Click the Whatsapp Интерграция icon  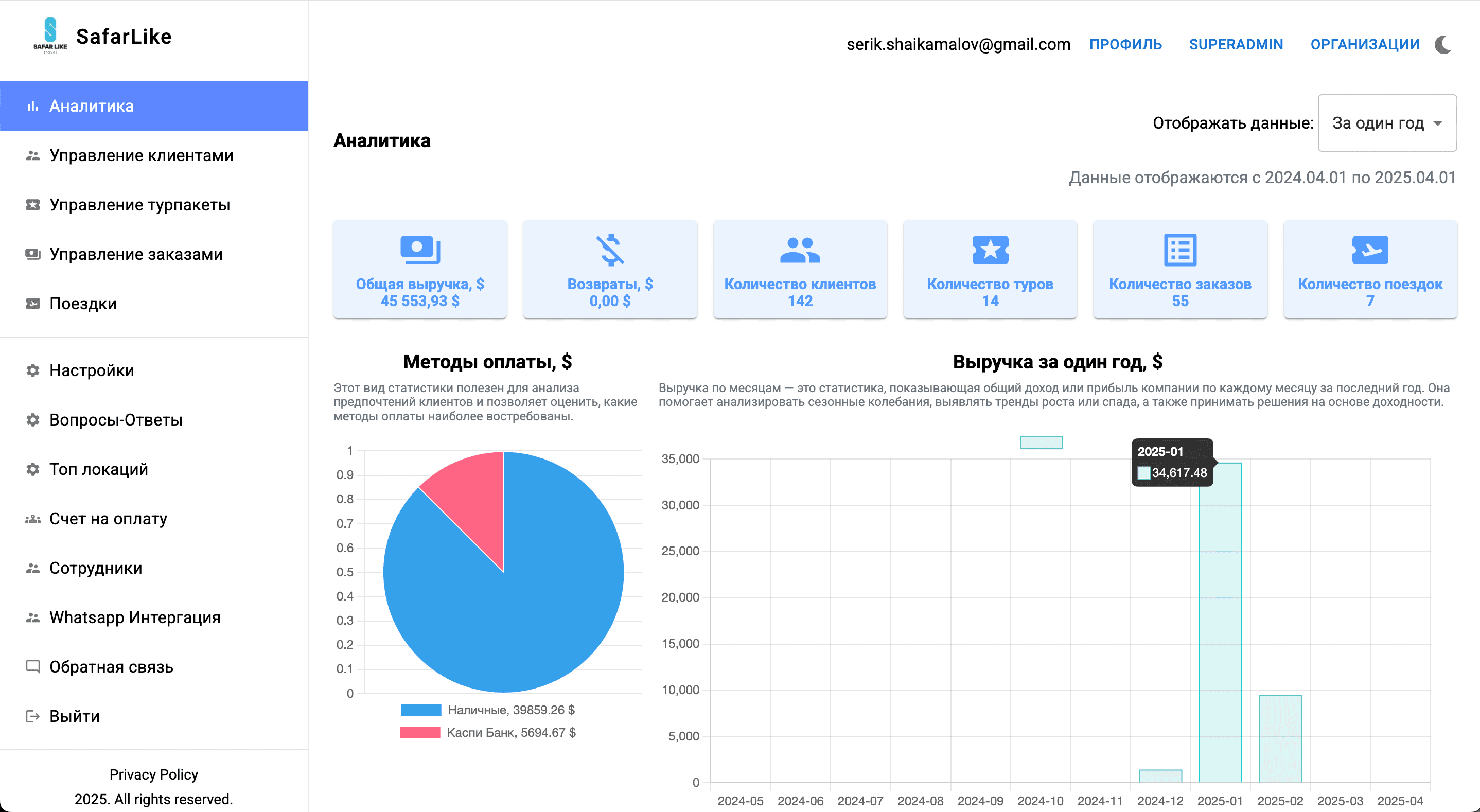(x=33, y=617)
